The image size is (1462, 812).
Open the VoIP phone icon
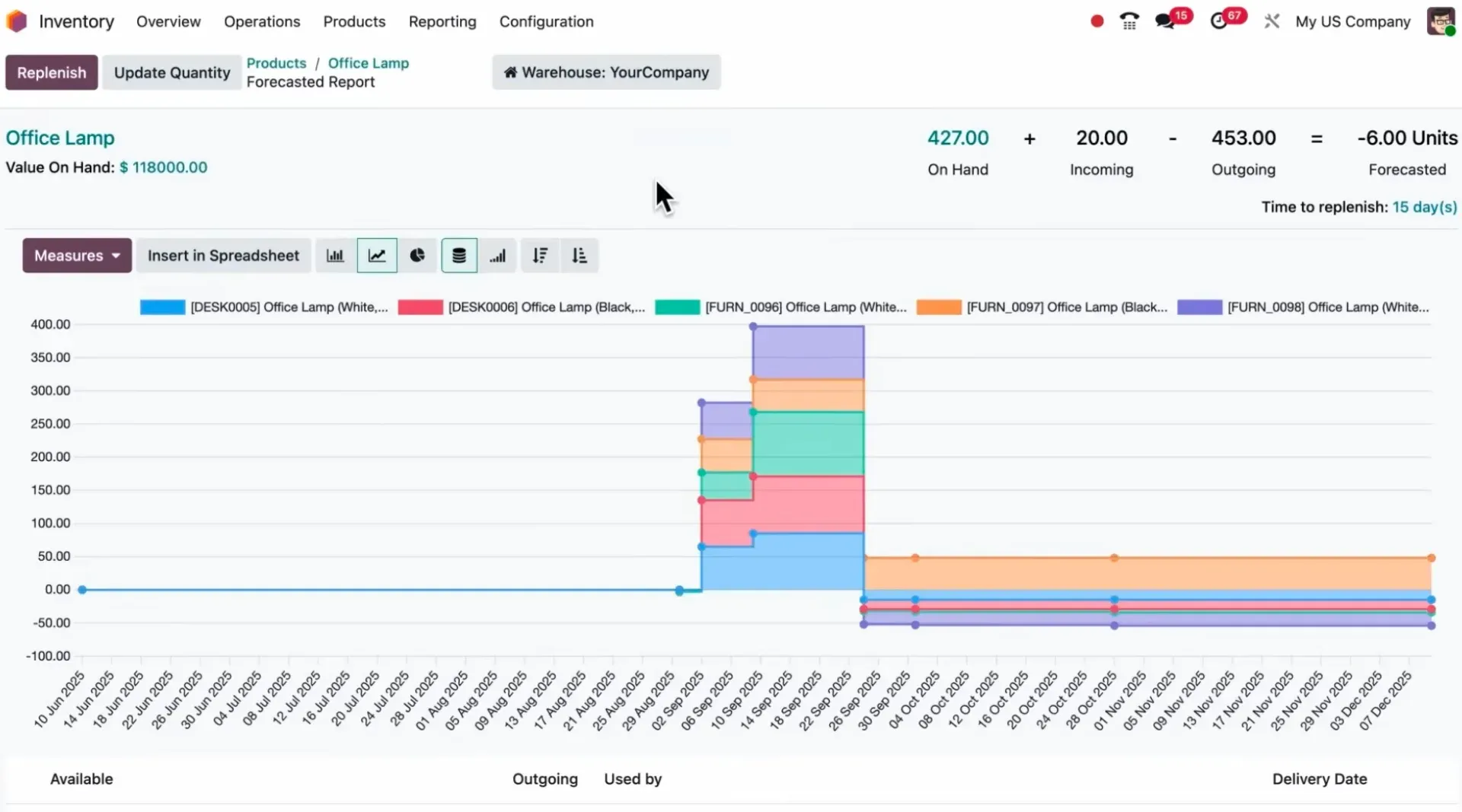coord(1129,21)
